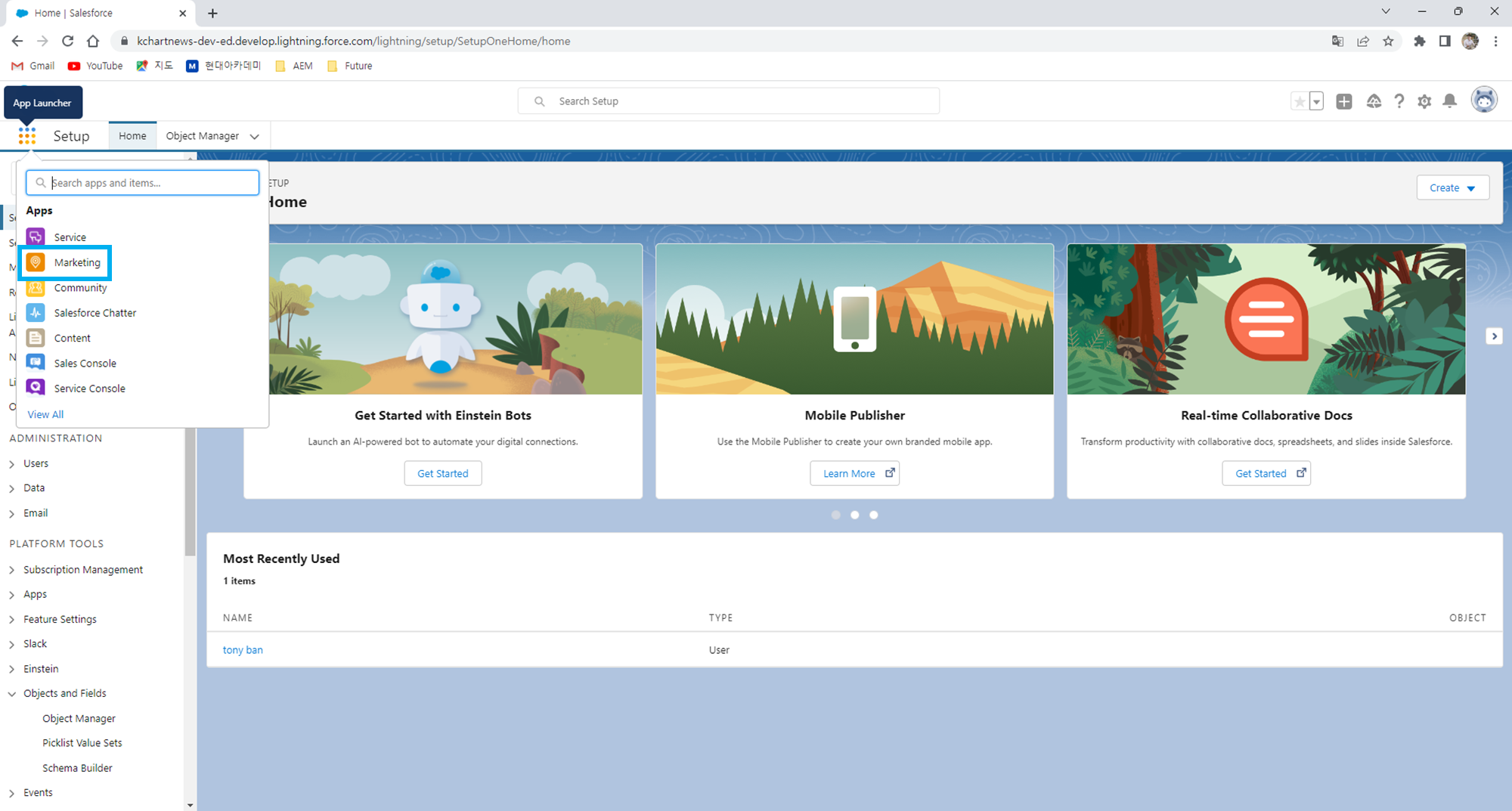Image resolution: width=1512 pixels, height=811 pixels.
Task: Select the second carousel dot indicator
Action: coord(854,515)
